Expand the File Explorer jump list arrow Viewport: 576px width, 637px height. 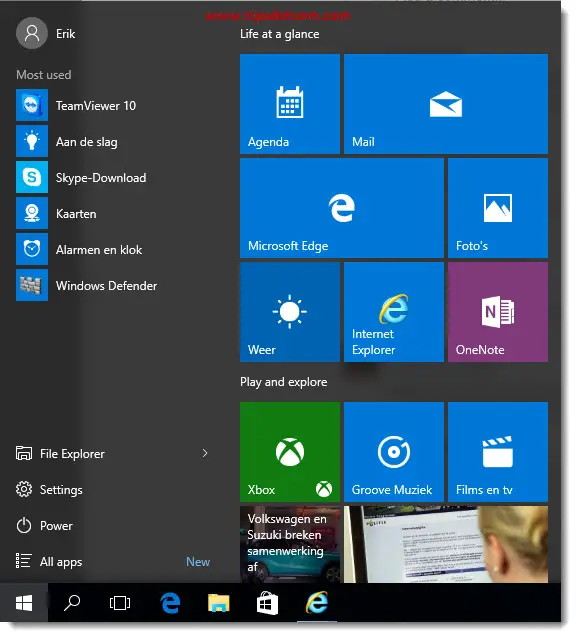point(205,453)
